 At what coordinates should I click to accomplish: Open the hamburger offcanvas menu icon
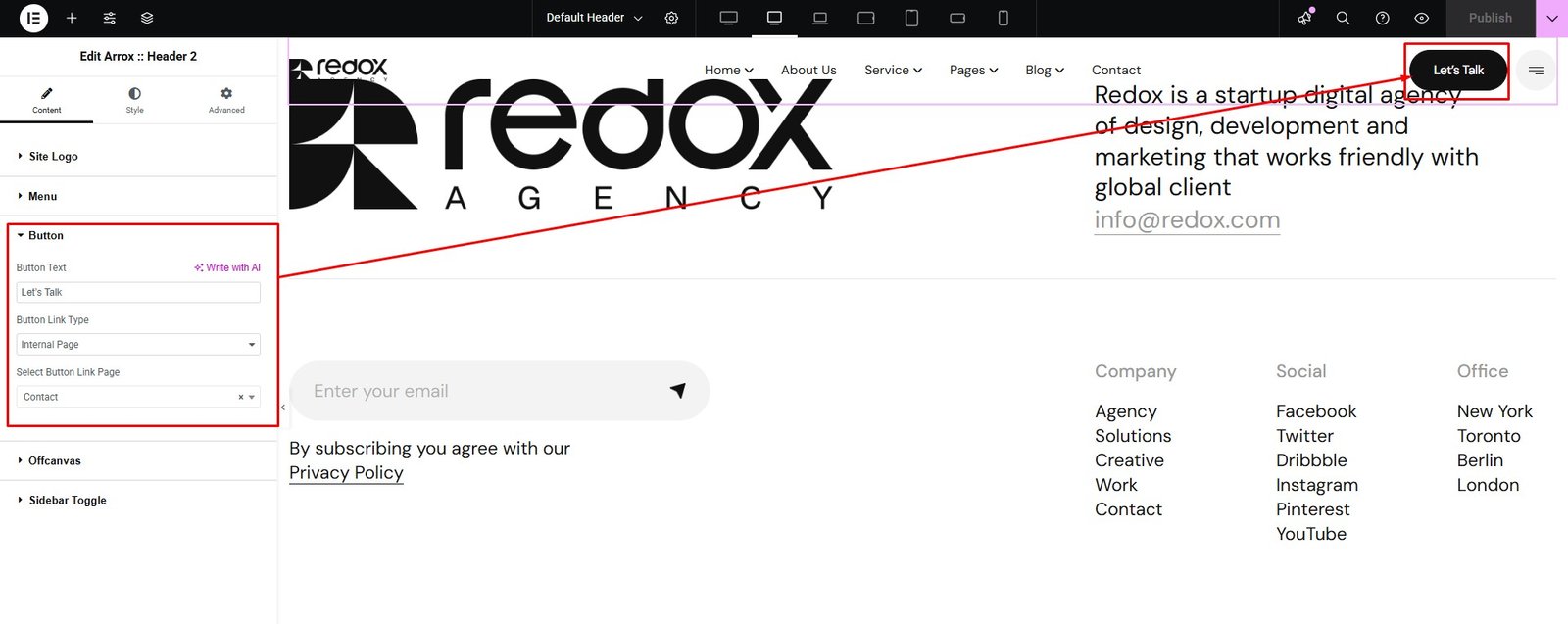coord(1536,71)
